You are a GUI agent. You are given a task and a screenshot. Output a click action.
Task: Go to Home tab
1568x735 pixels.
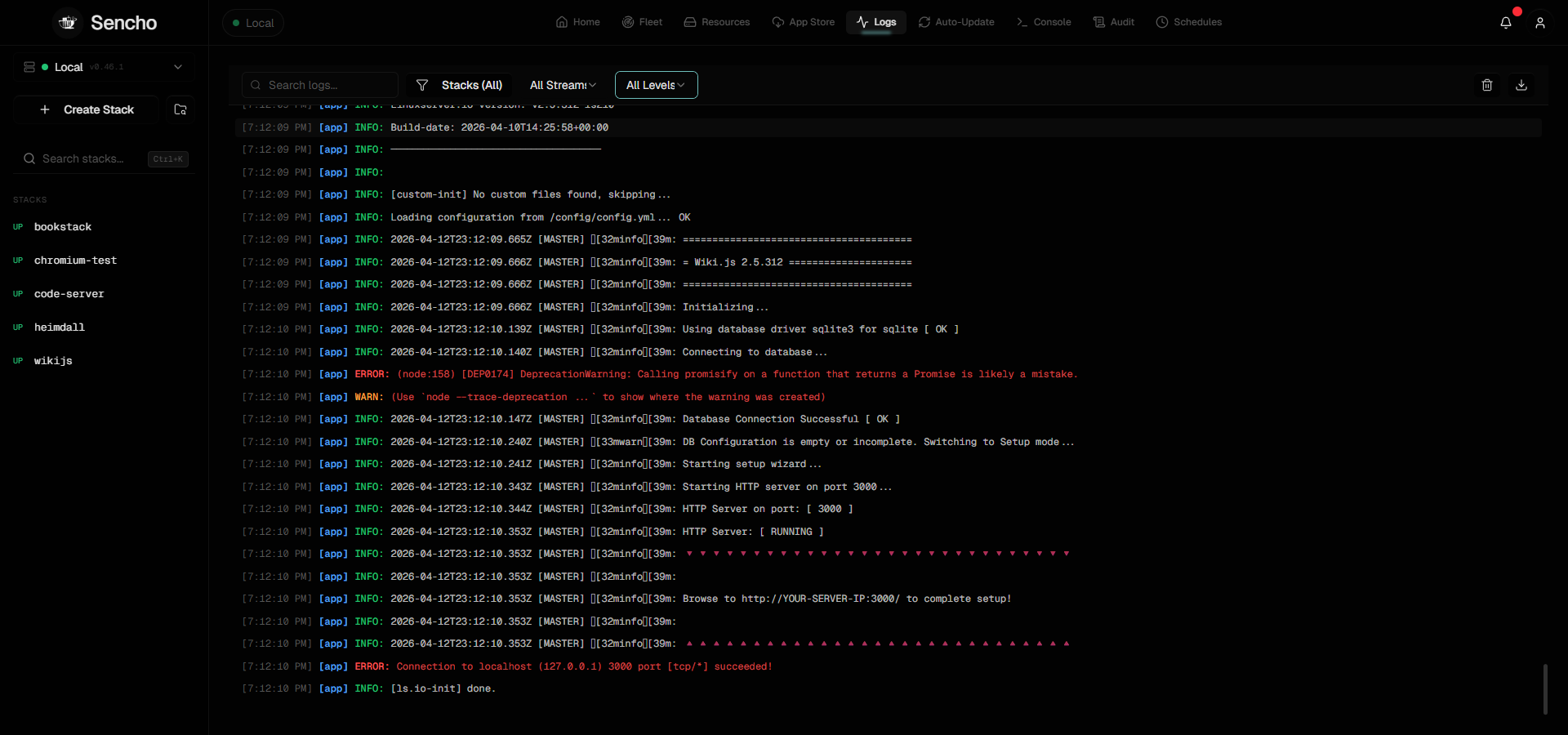pyautogui.click(x=578, y=22)
